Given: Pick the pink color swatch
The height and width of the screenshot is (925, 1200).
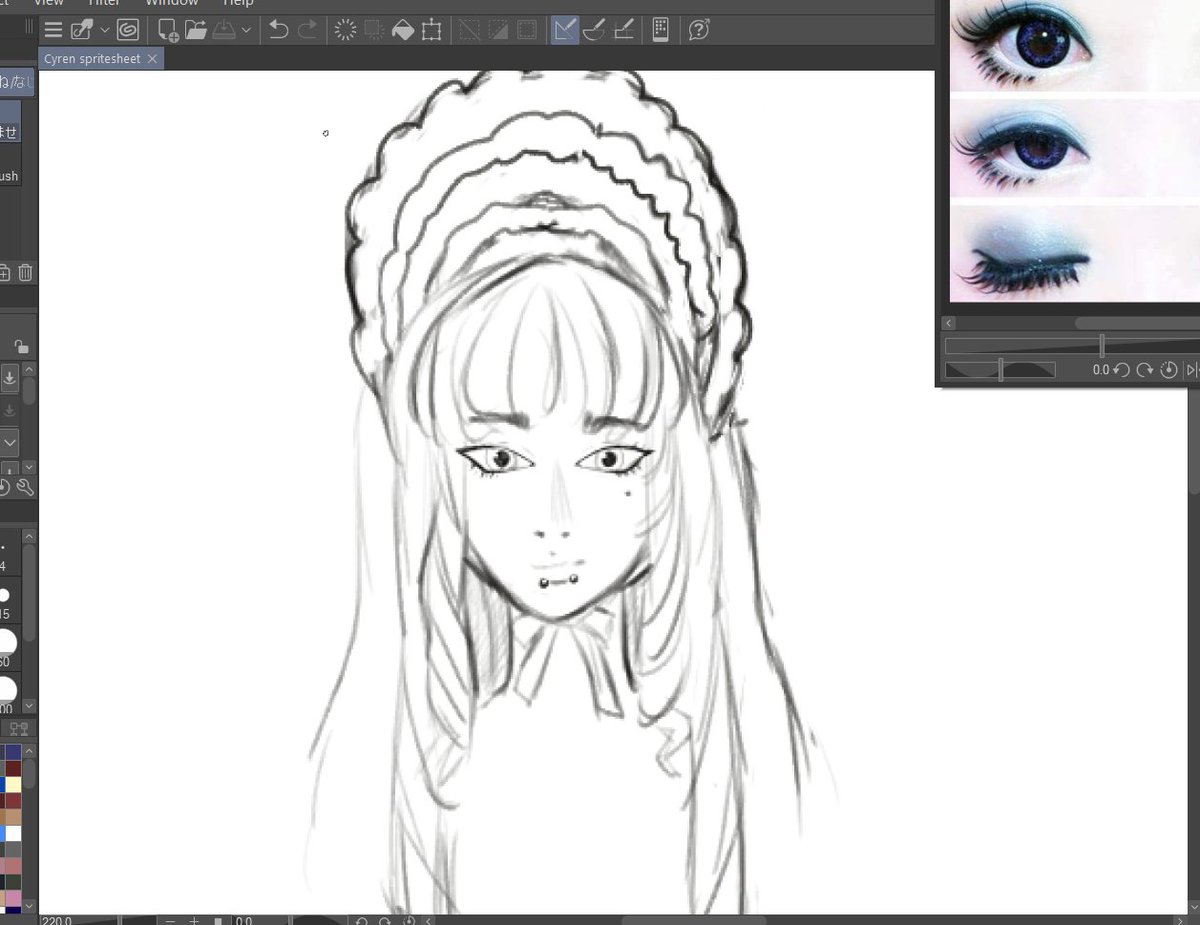Looking at the screenshot, I should point(13,898).
